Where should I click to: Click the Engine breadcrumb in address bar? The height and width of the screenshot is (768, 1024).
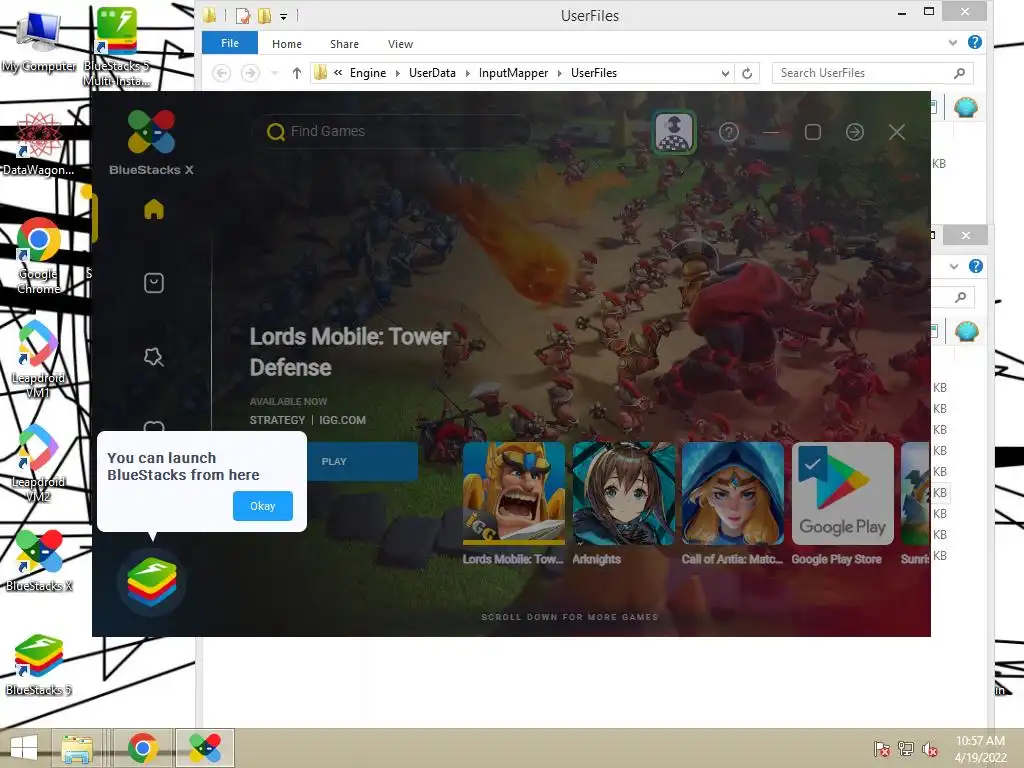click(x=368, y=73)
